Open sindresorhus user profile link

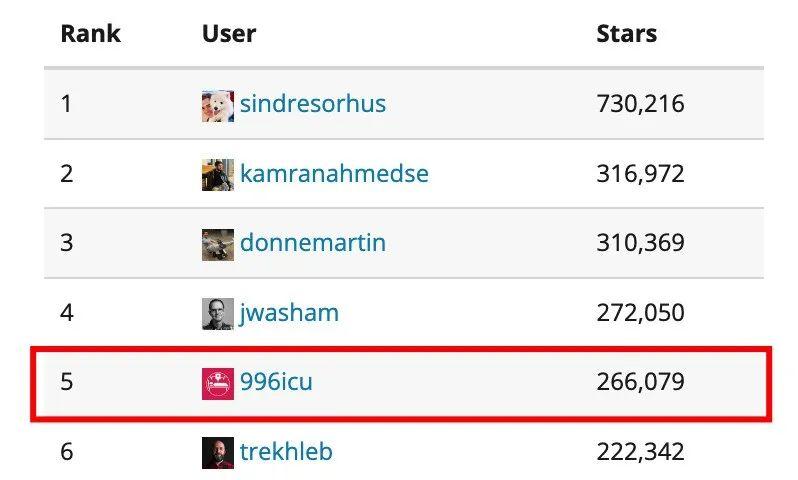312,104
